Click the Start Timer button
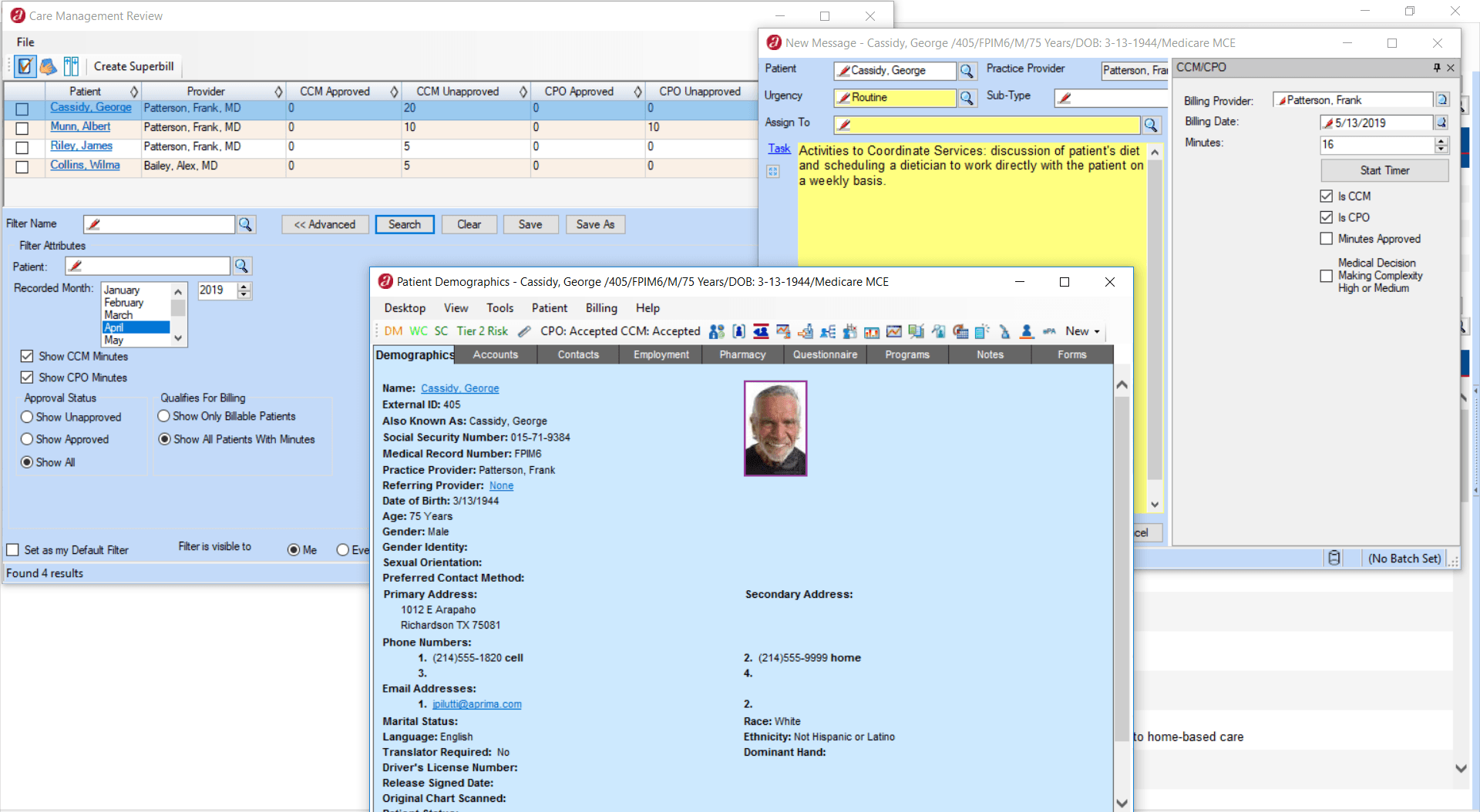This screenshot has width=1480, height=812. (1384, 170)
